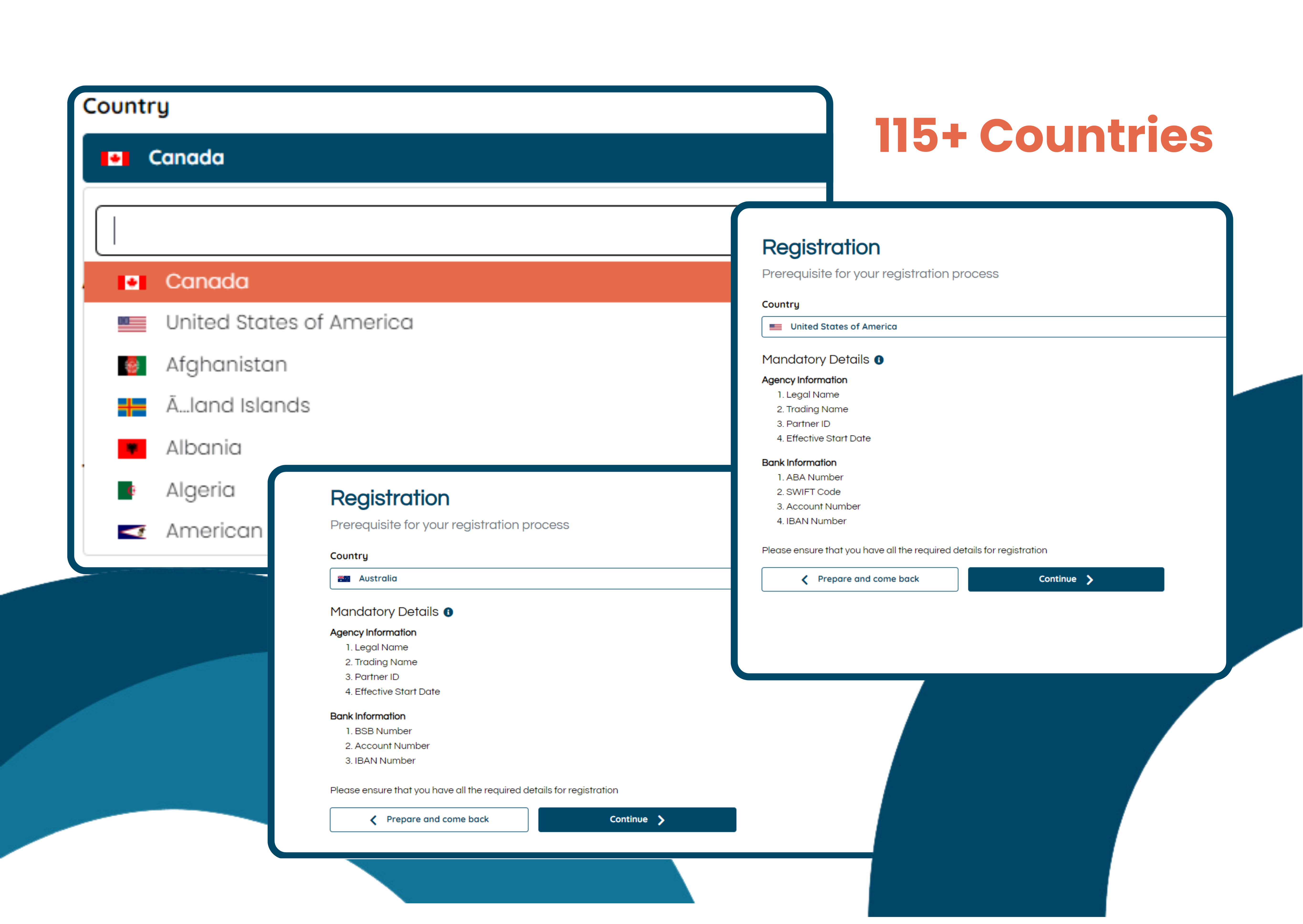Click Prepare and come back in USA panel
Viewport: 1303px width, 924px height.
[x=860, y=579]
